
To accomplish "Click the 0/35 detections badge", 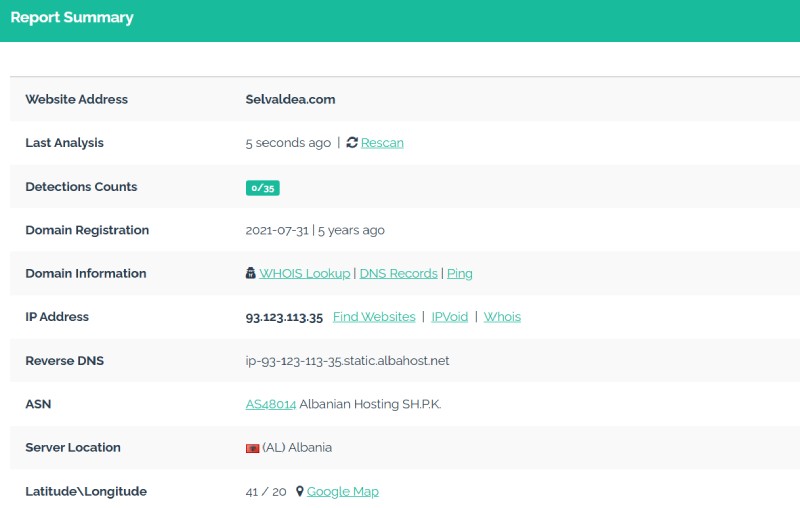I will click(x=262, y=187).
